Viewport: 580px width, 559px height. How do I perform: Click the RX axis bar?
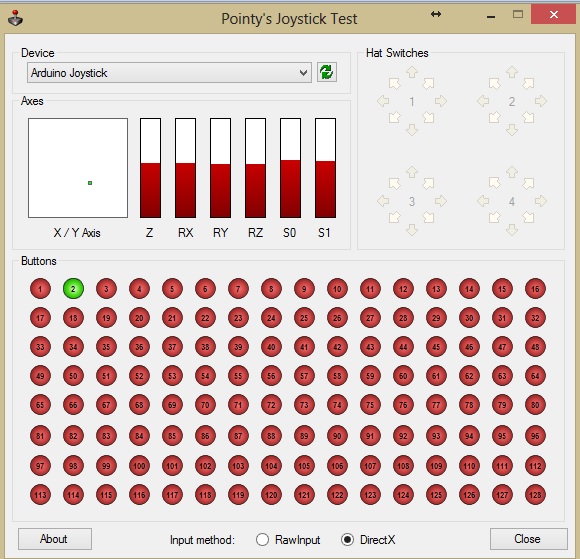click(x=185, y=168)
